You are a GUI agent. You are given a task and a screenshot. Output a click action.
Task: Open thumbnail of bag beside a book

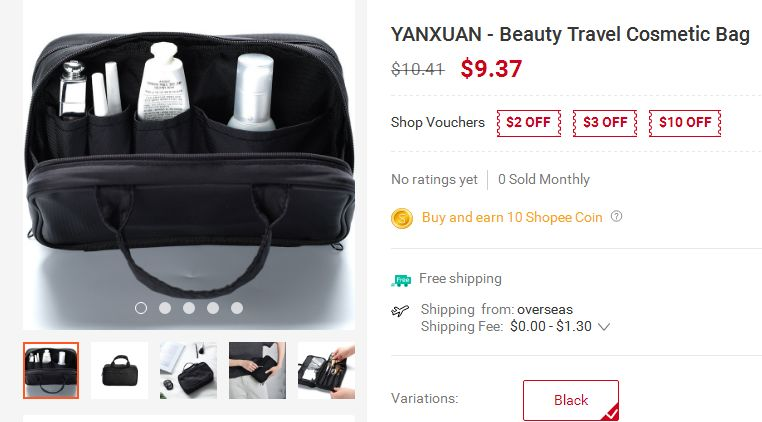click(189, 370)
